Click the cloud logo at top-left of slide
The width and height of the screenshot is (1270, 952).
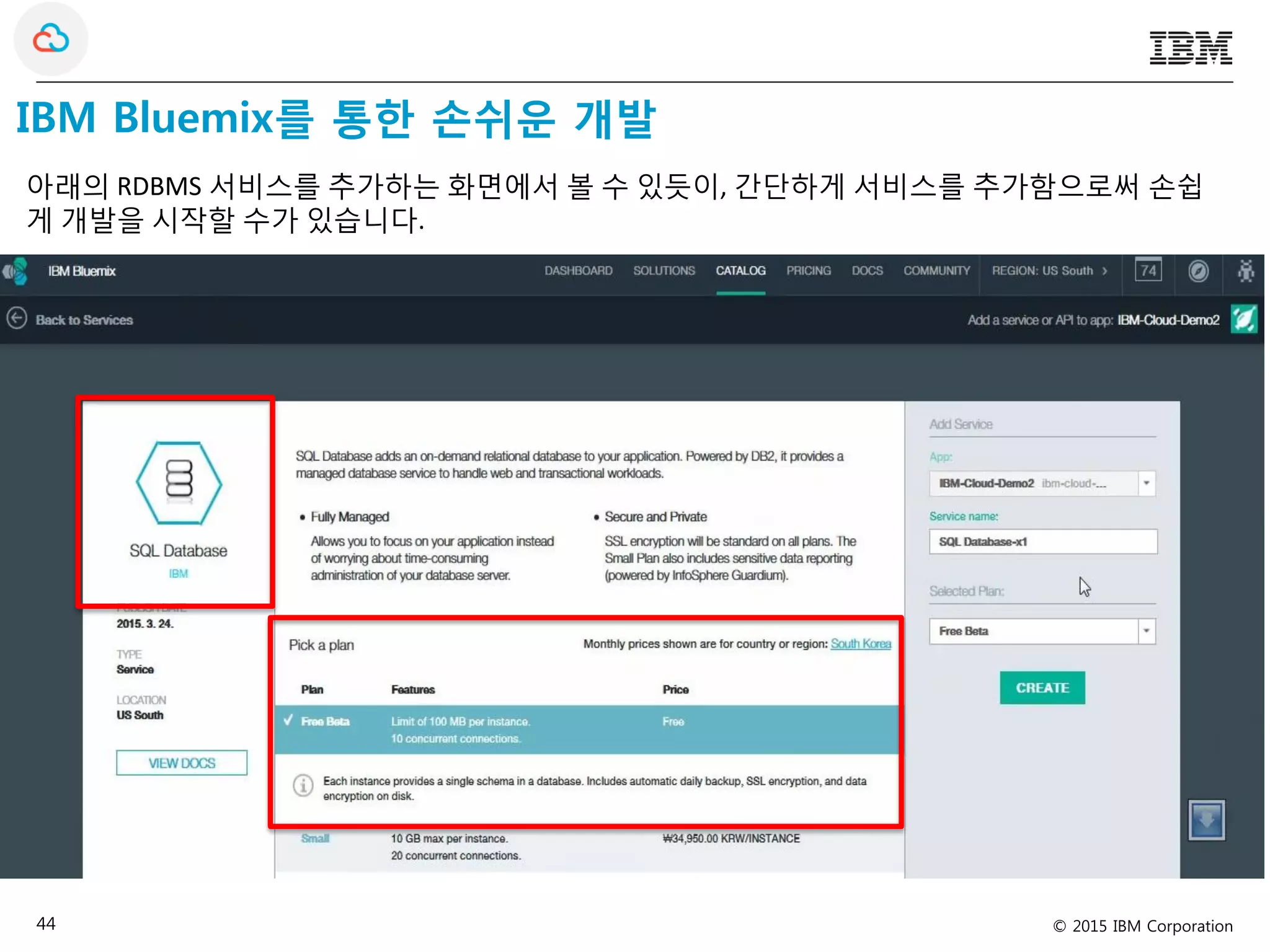[x=51, y=38]
